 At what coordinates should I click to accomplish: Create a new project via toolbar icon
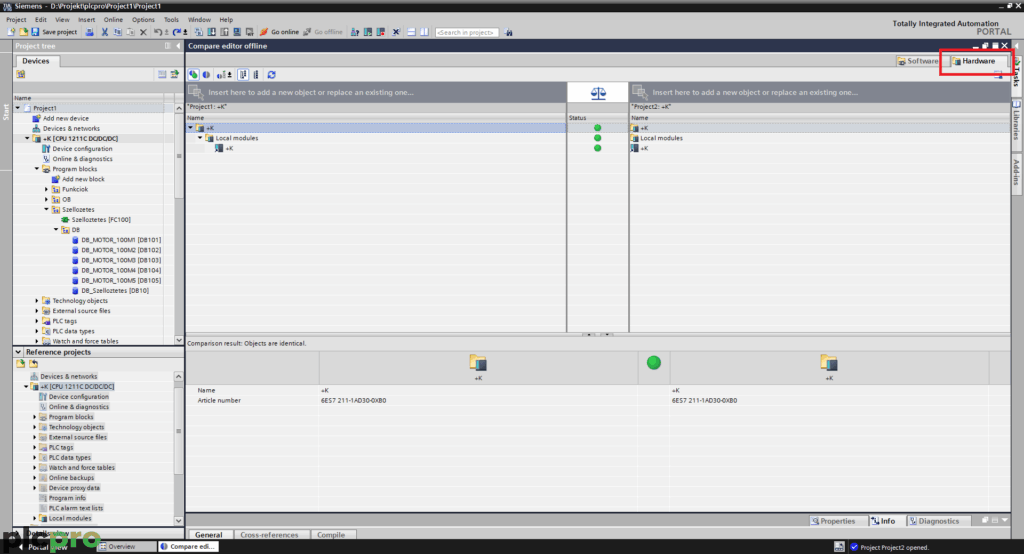click(11, 32)
